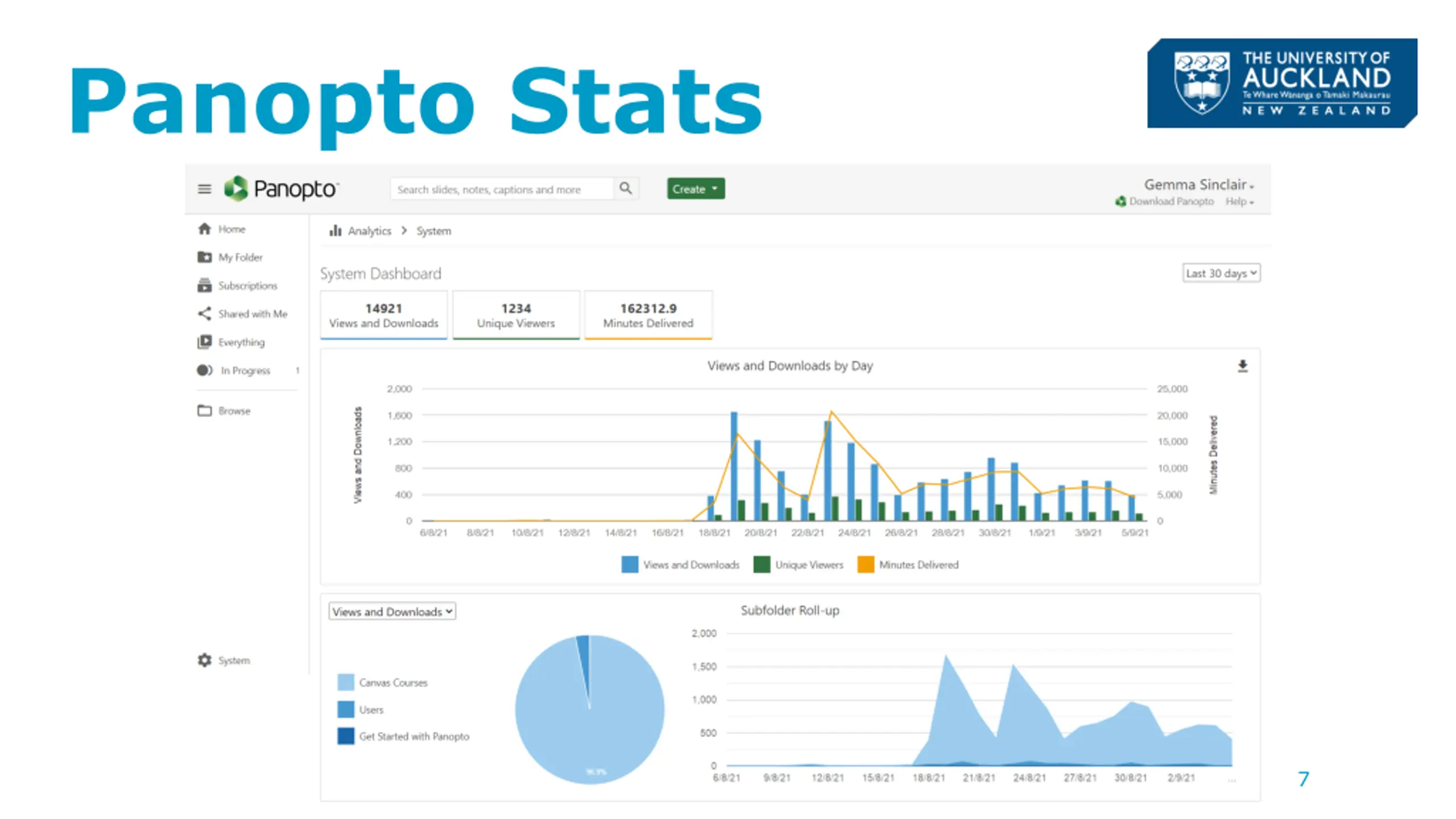This screenshot has height=819, width=1456.
Task: Click the University of Auckland logo
Action: pos(1282,83)
